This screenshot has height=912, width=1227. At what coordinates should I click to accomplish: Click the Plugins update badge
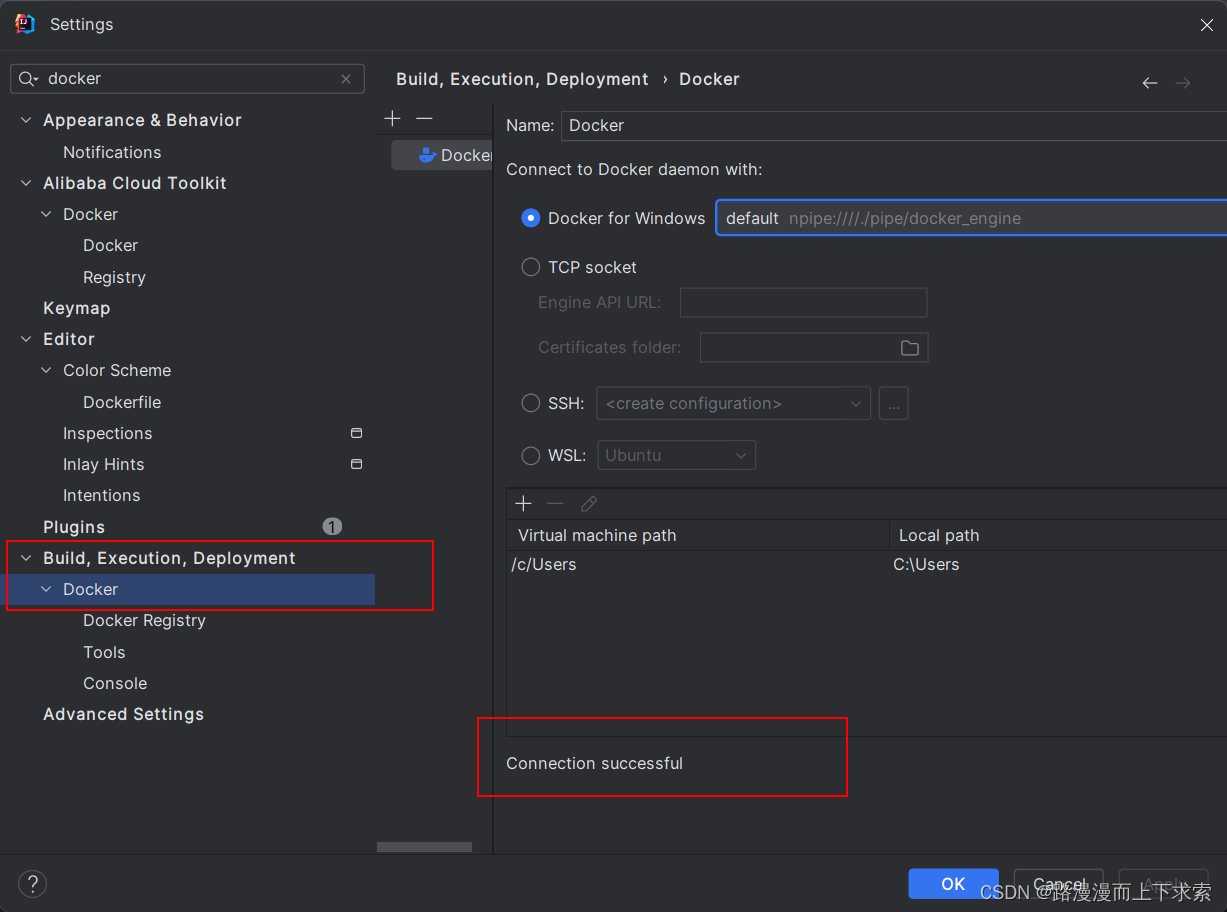(332, 526)
